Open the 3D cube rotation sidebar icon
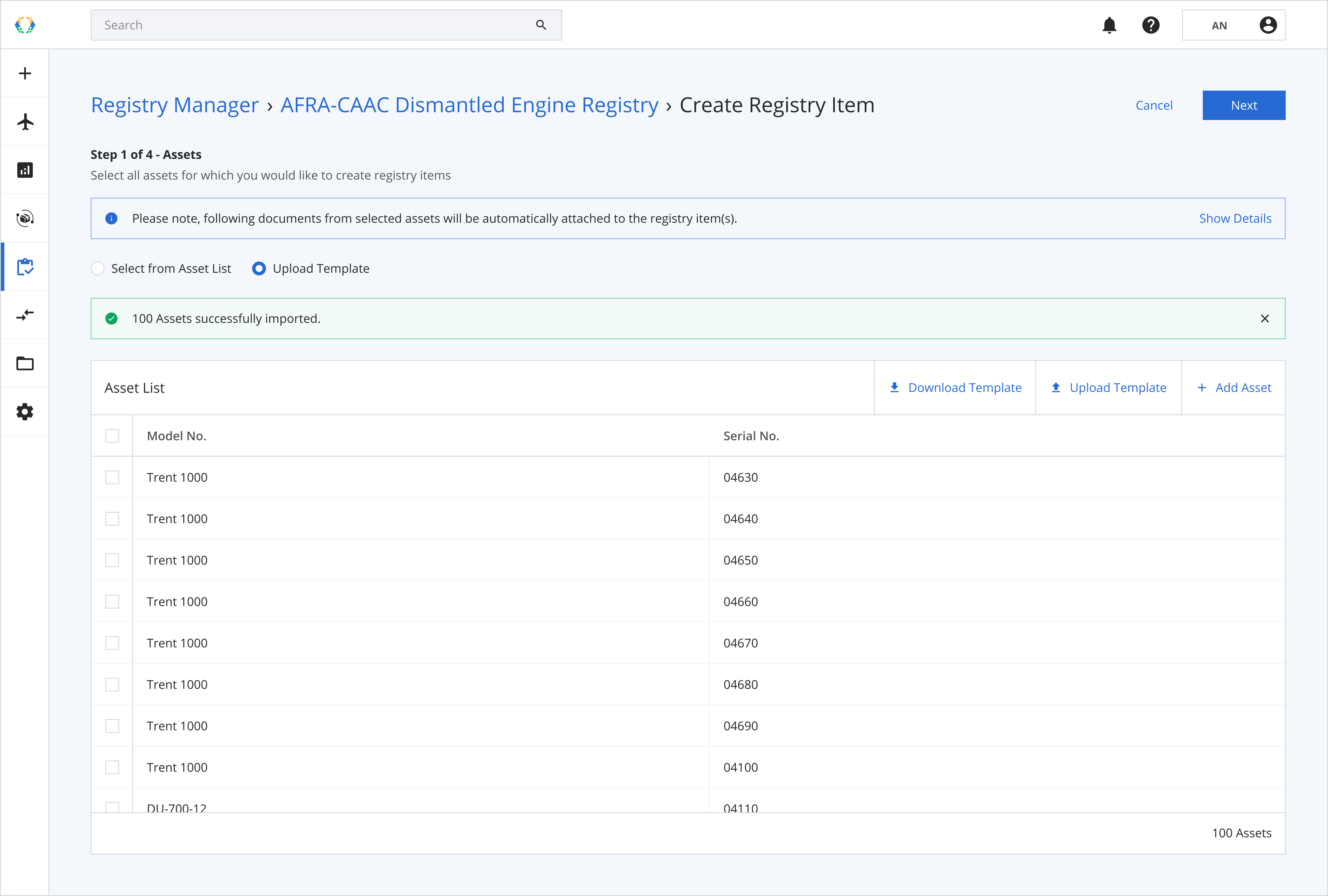This screenshot has width=1328, height=896. point(25,218)
